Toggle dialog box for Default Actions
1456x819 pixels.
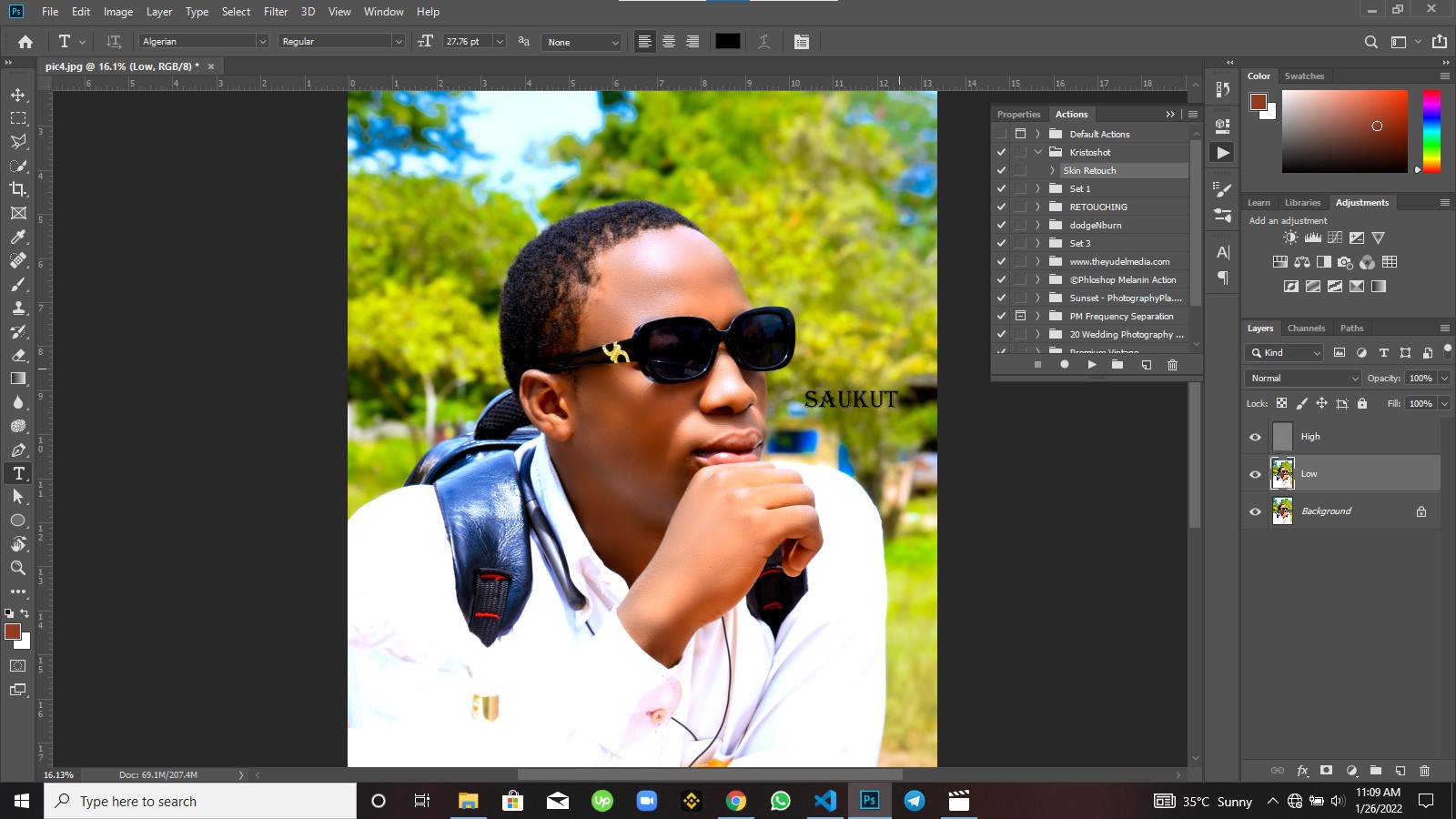pos(1020,134)
